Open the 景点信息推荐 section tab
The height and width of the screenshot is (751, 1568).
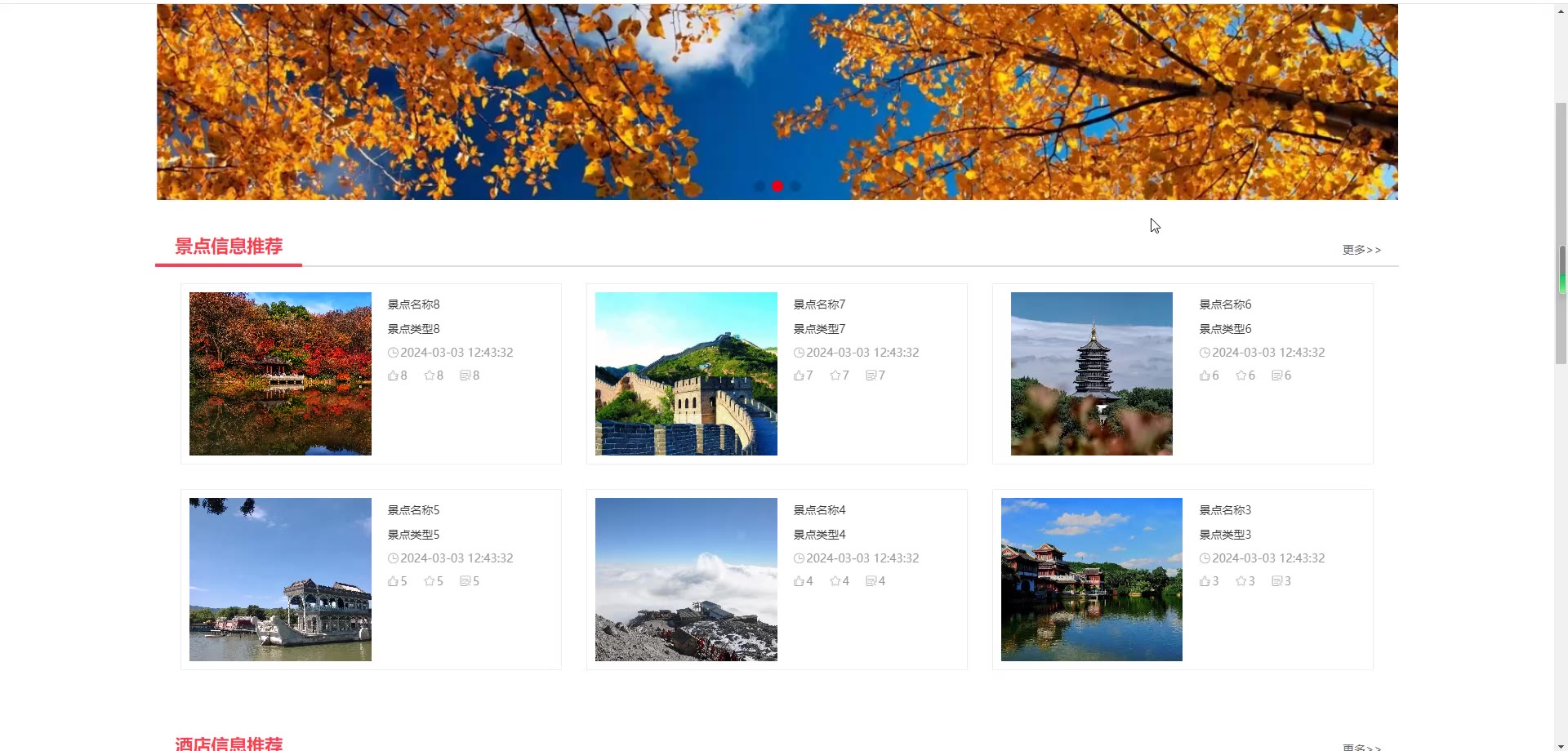[229, 247]
